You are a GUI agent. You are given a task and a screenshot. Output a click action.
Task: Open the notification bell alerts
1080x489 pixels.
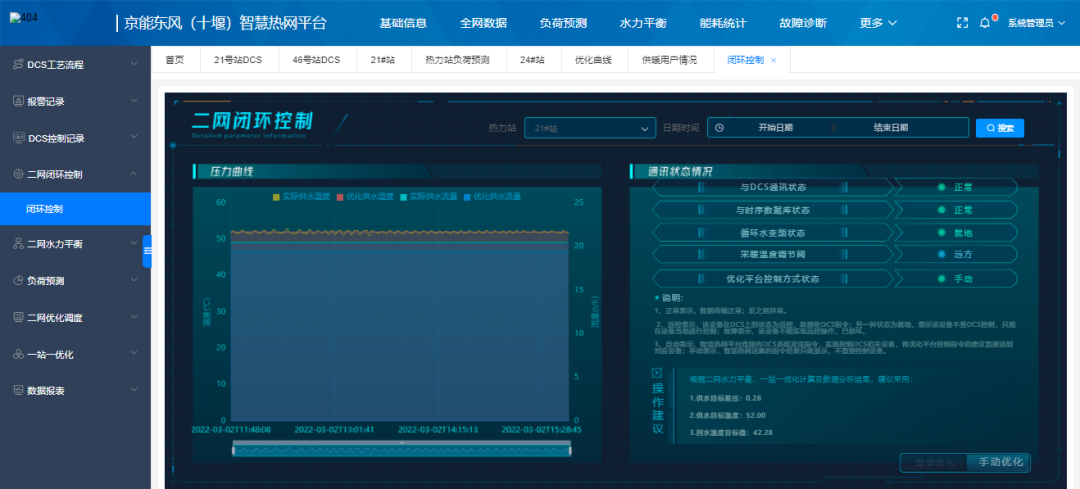click(985, 22)
